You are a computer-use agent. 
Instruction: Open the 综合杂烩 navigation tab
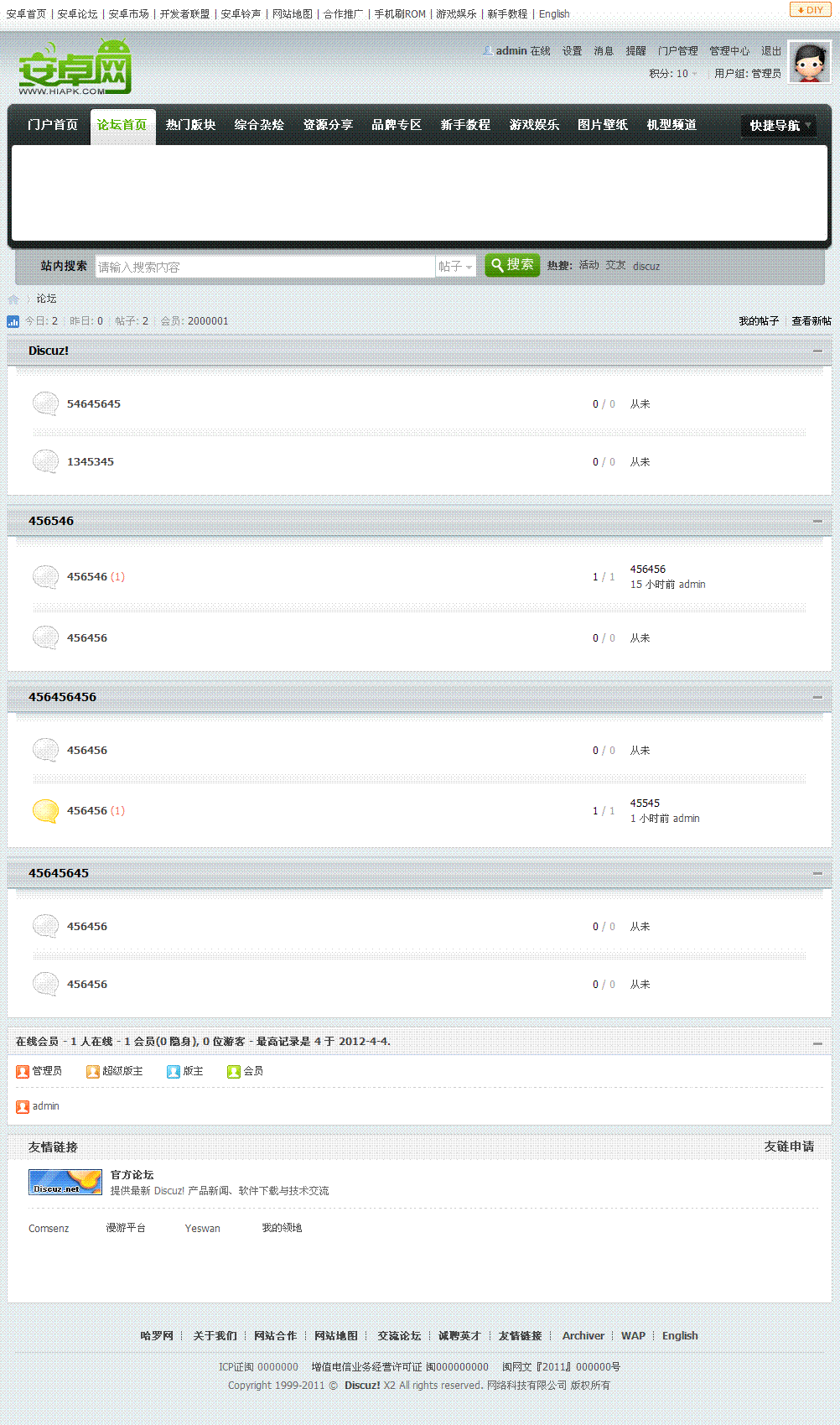(259, 125)
